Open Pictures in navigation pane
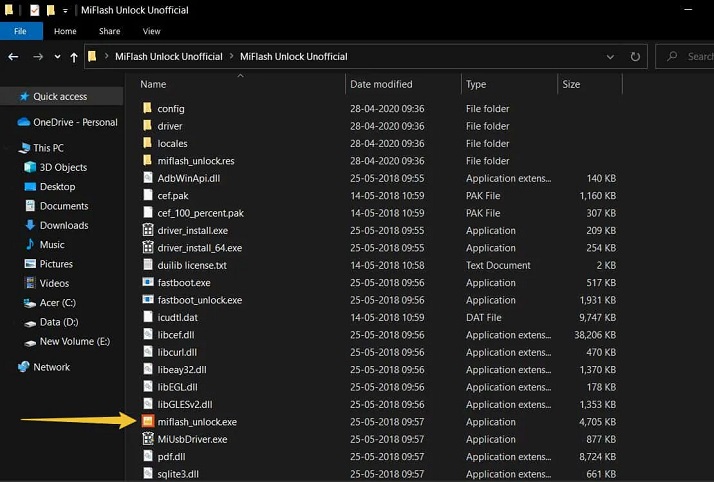The width and height of the screenshot is (714, 482). [x=56, y=264]
